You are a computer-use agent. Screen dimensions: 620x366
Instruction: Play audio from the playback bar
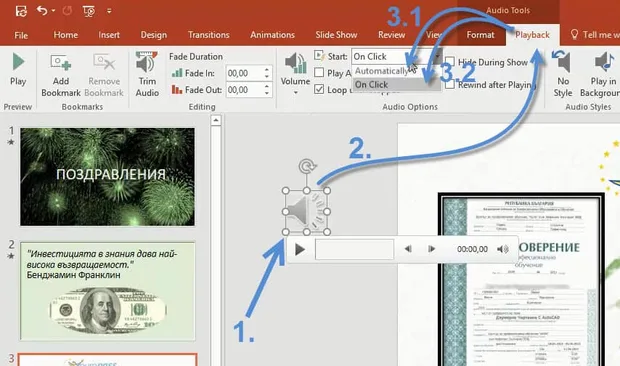[300, 249]
